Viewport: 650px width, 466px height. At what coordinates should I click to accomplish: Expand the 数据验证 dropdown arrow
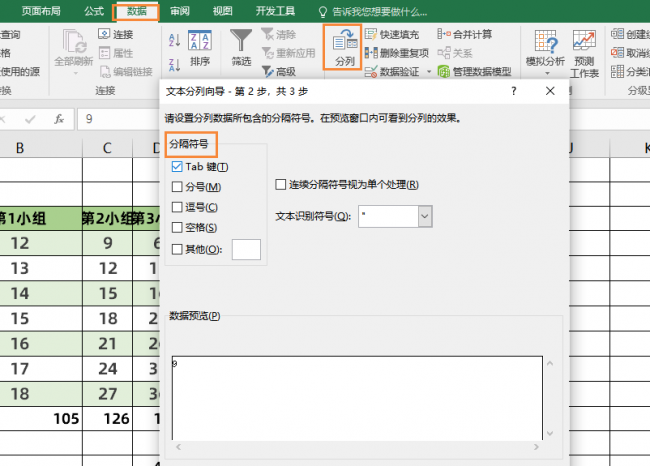point(429,72)
